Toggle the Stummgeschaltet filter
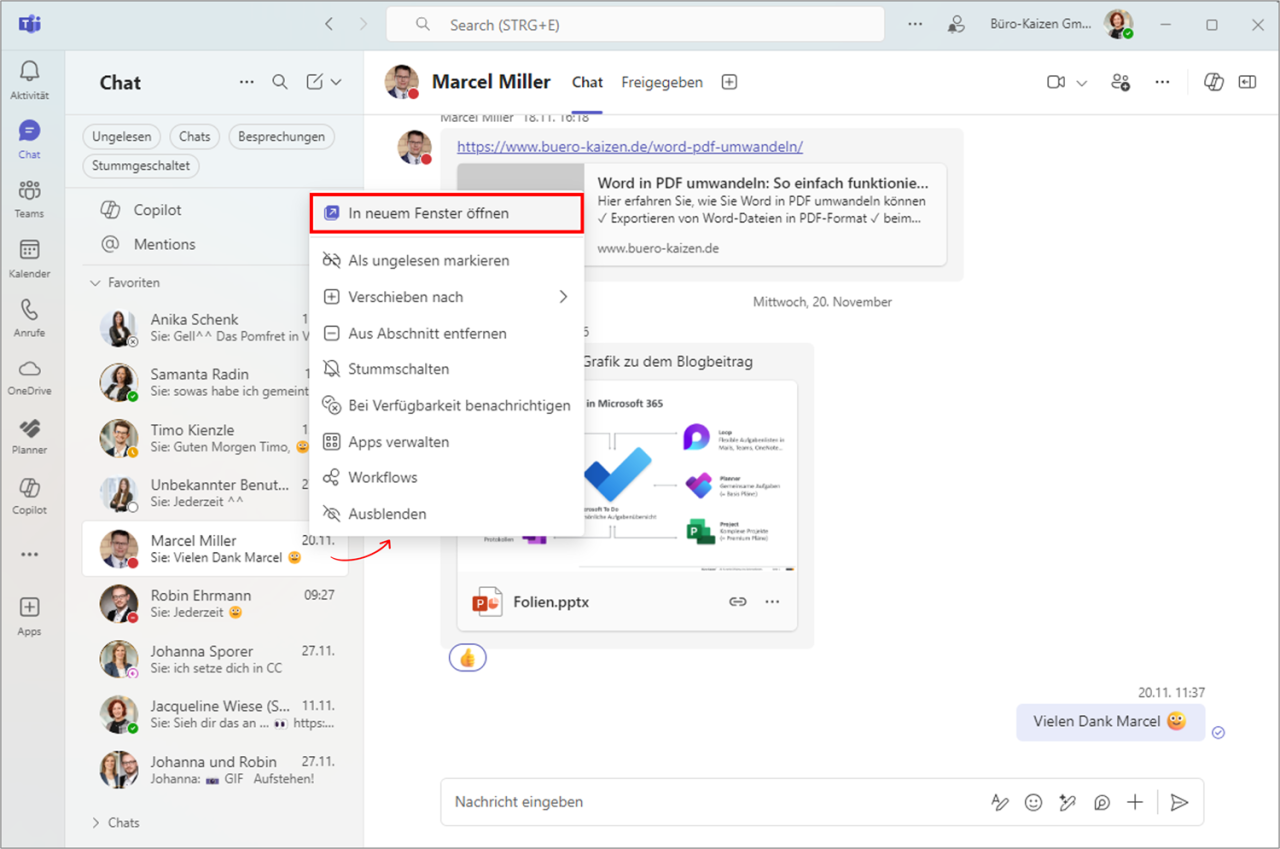 [x=140, y=165]
